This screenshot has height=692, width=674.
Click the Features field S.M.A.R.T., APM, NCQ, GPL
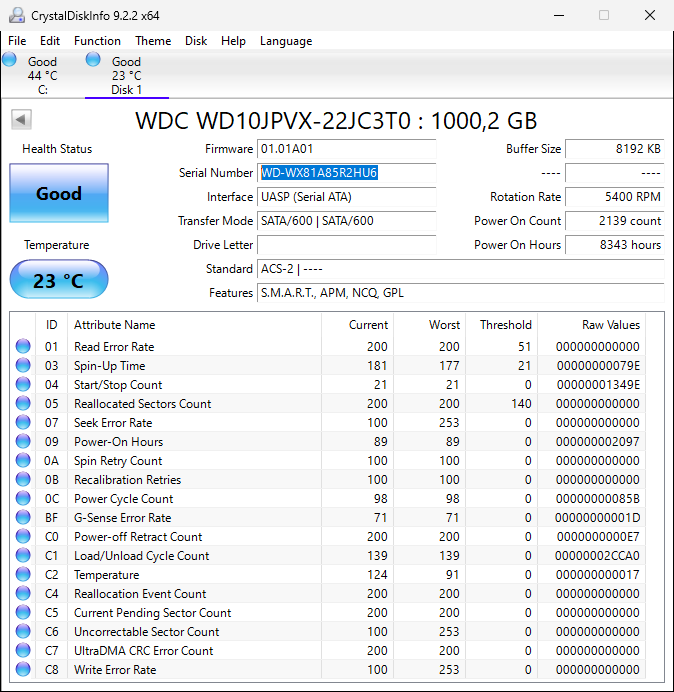pyautogui.click(x=460, y=293)
